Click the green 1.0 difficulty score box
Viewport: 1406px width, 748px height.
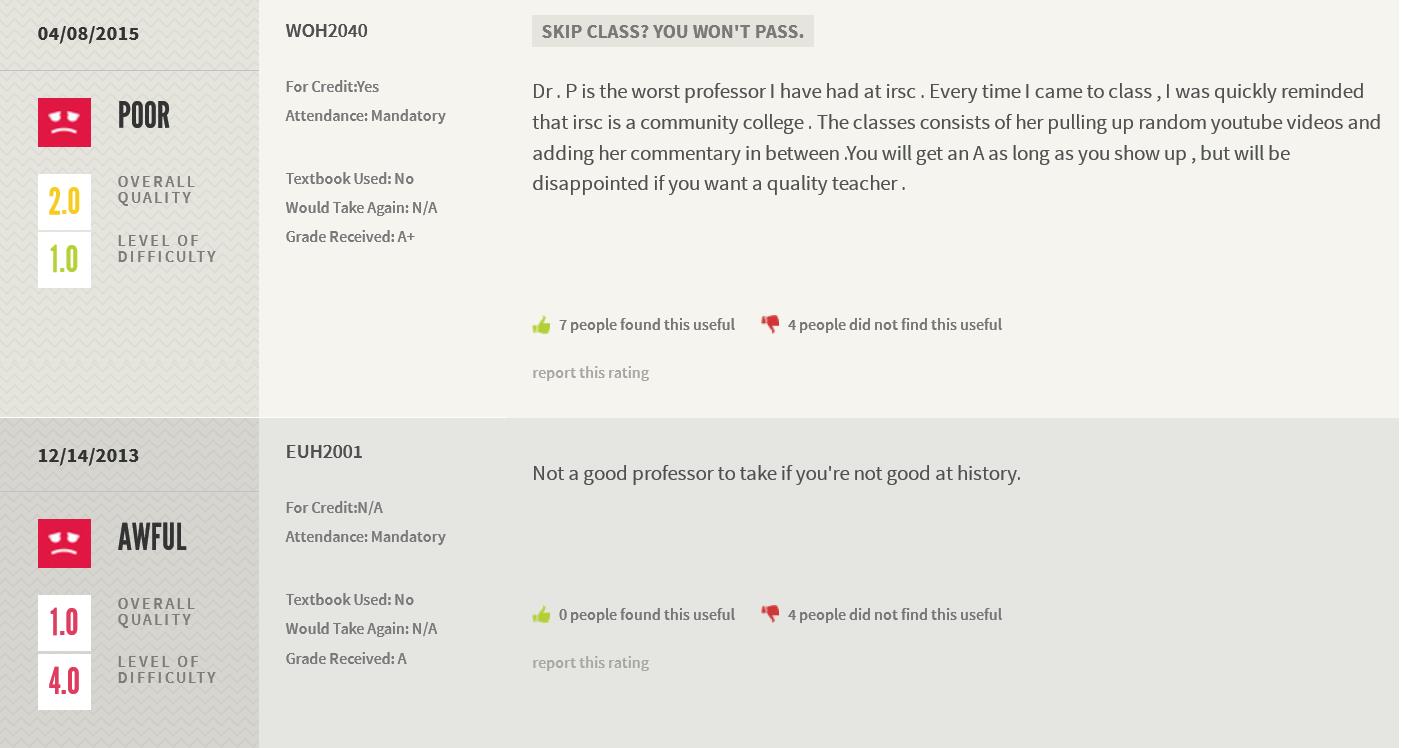[64, 260]
